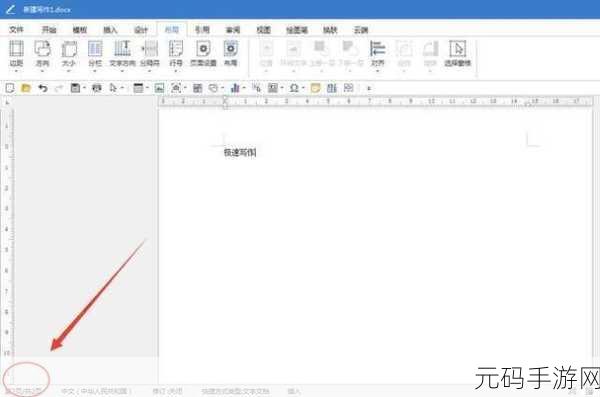Expand the quick toolbar overflow arrow
This screenshot has width=600, height=397.
369,88
